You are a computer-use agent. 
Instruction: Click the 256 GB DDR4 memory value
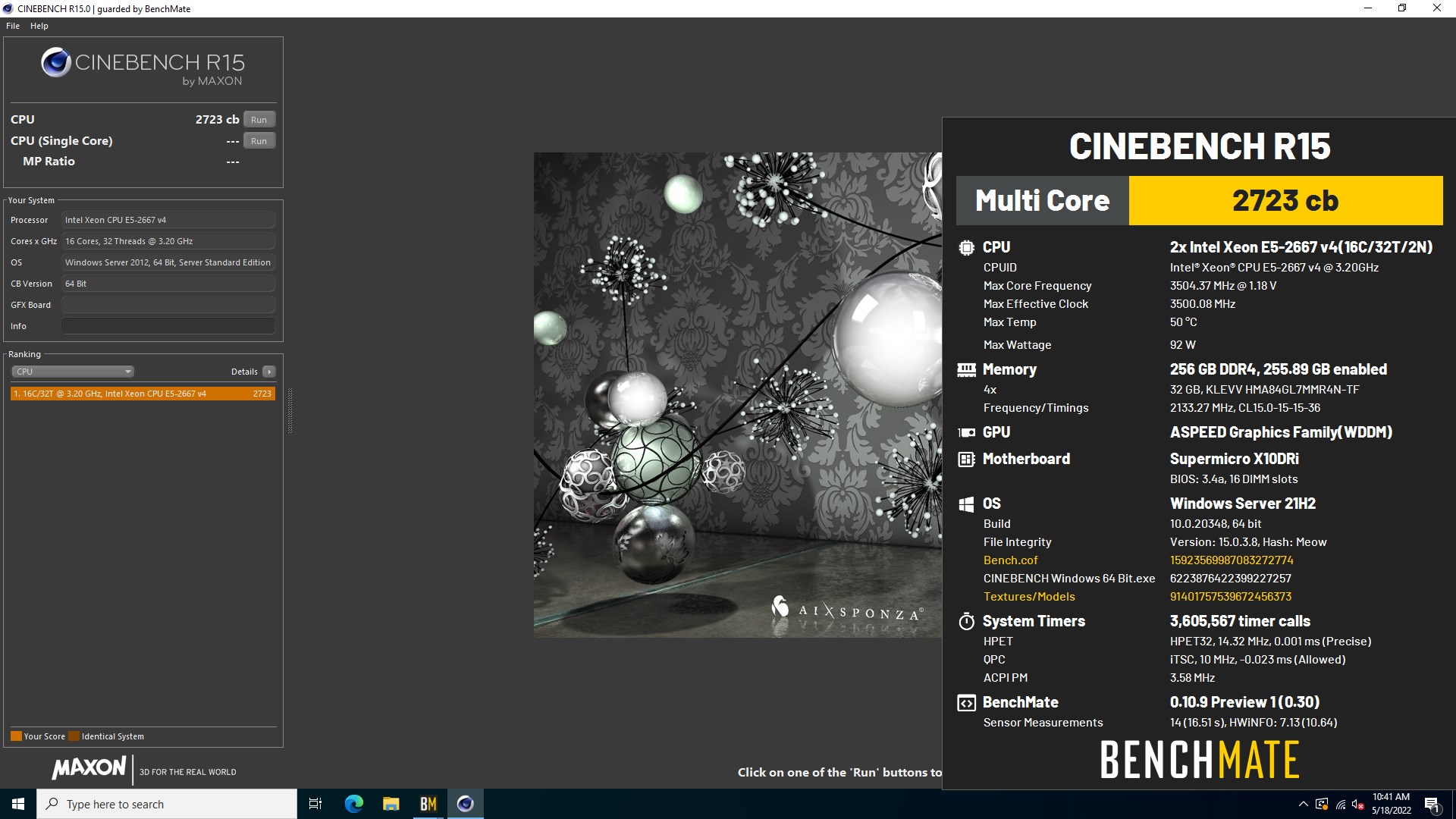pyautogui.click(x=1279, y=369)
